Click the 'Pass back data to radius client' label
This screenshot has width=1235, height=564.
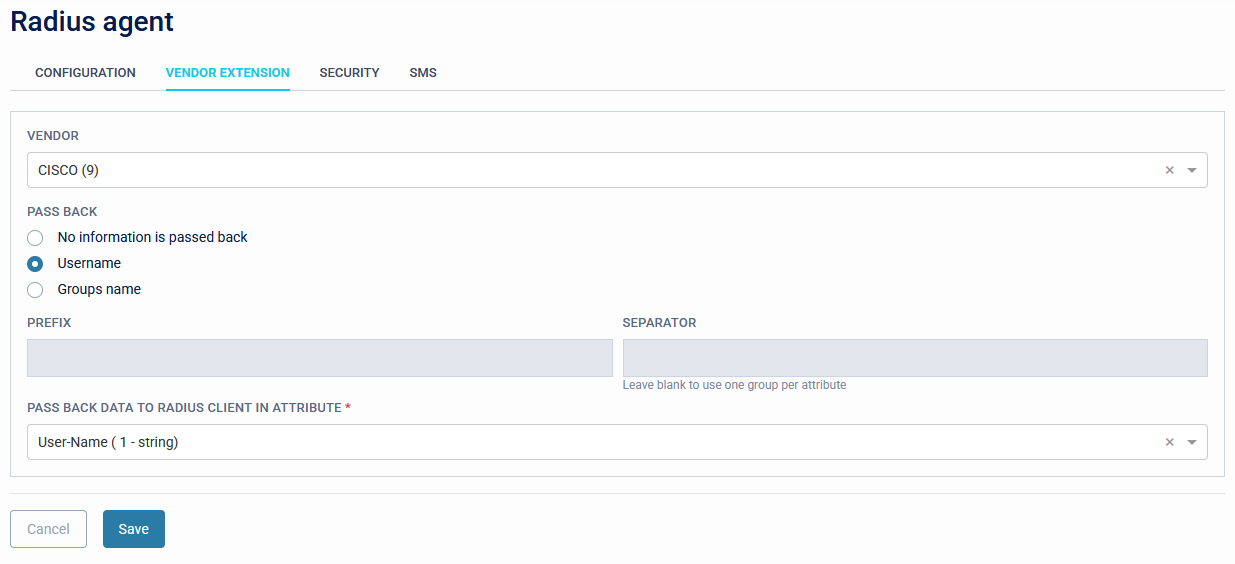click(x=184, y=408)
